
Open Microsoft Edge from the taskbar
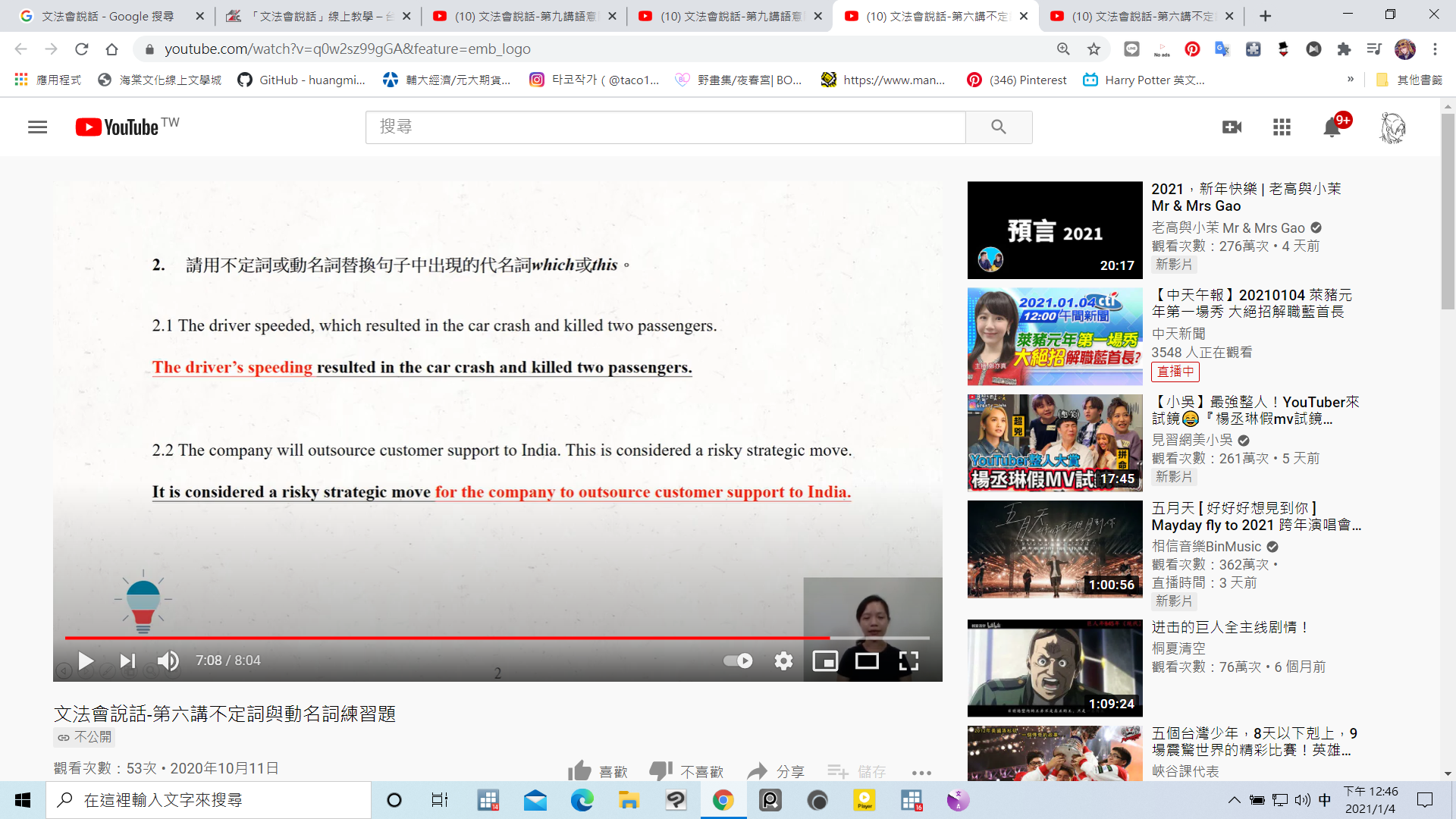point(582,800)
